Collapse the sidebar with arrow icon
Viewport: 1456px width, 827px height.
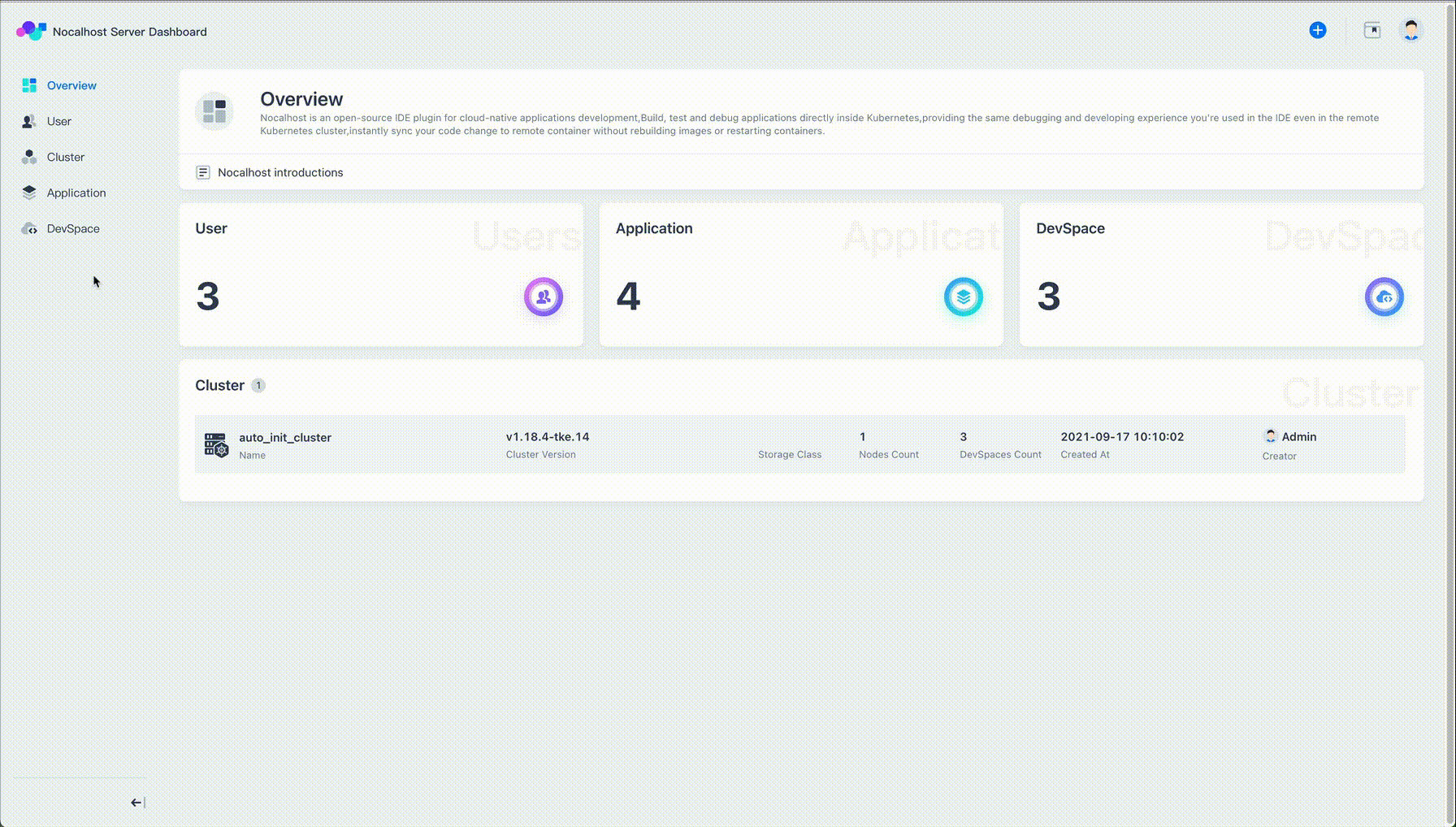point(137,803)
